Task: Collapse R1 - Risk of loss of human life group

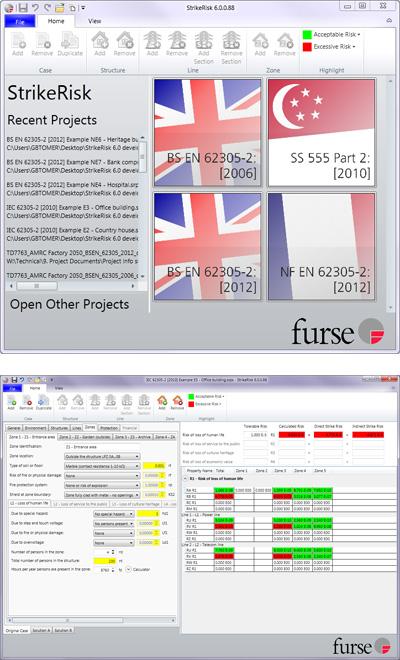Action: coord(186,479)
